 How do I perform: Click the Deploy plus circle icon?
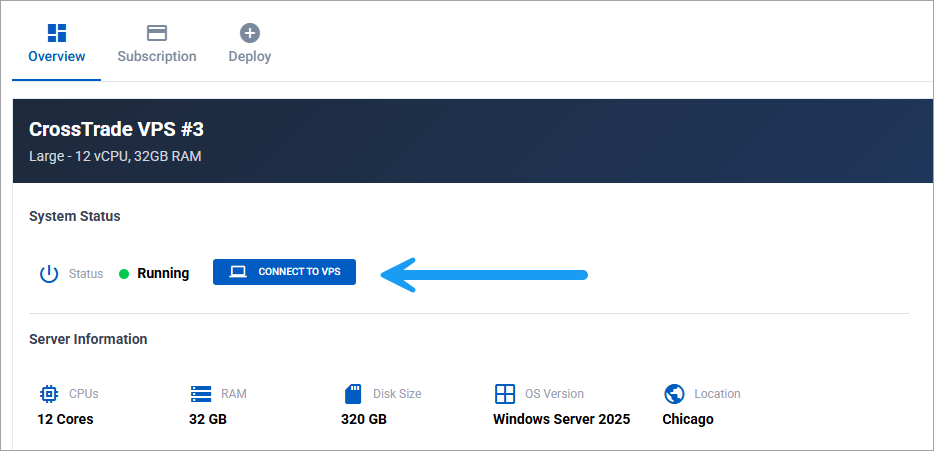coord(250,32)
